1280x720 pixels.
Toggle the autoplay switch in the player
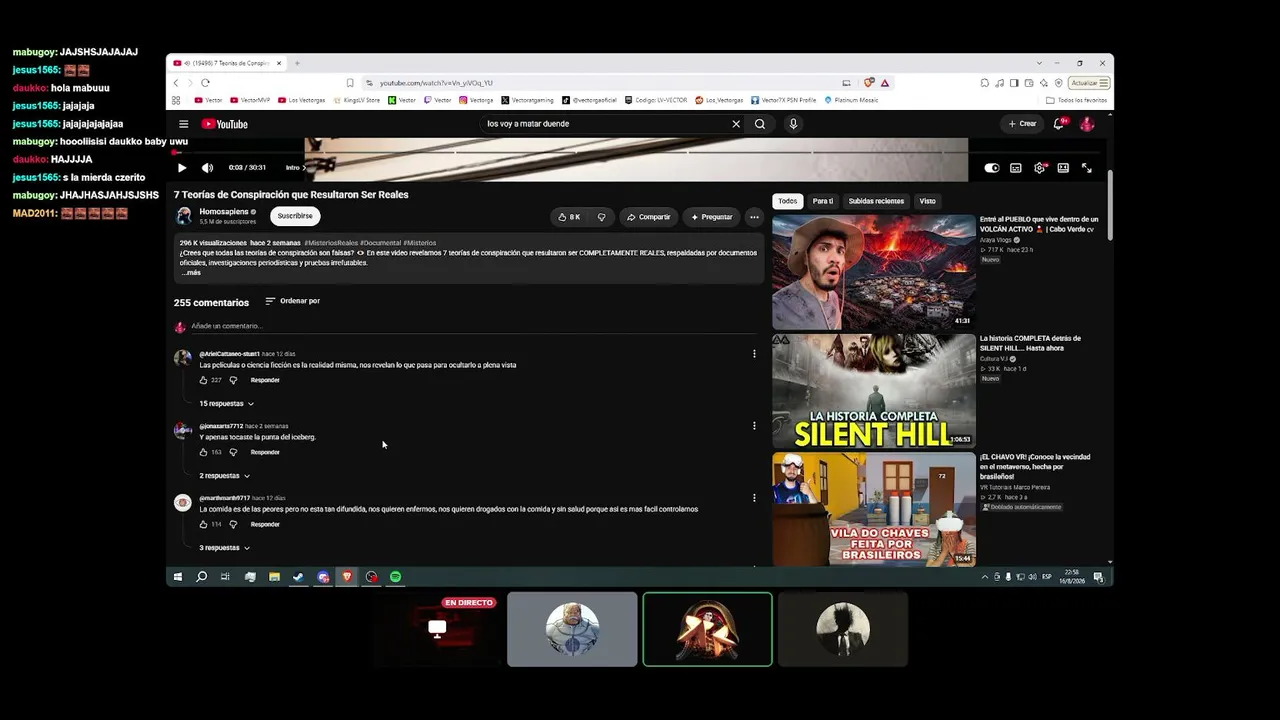click(992, 168)
